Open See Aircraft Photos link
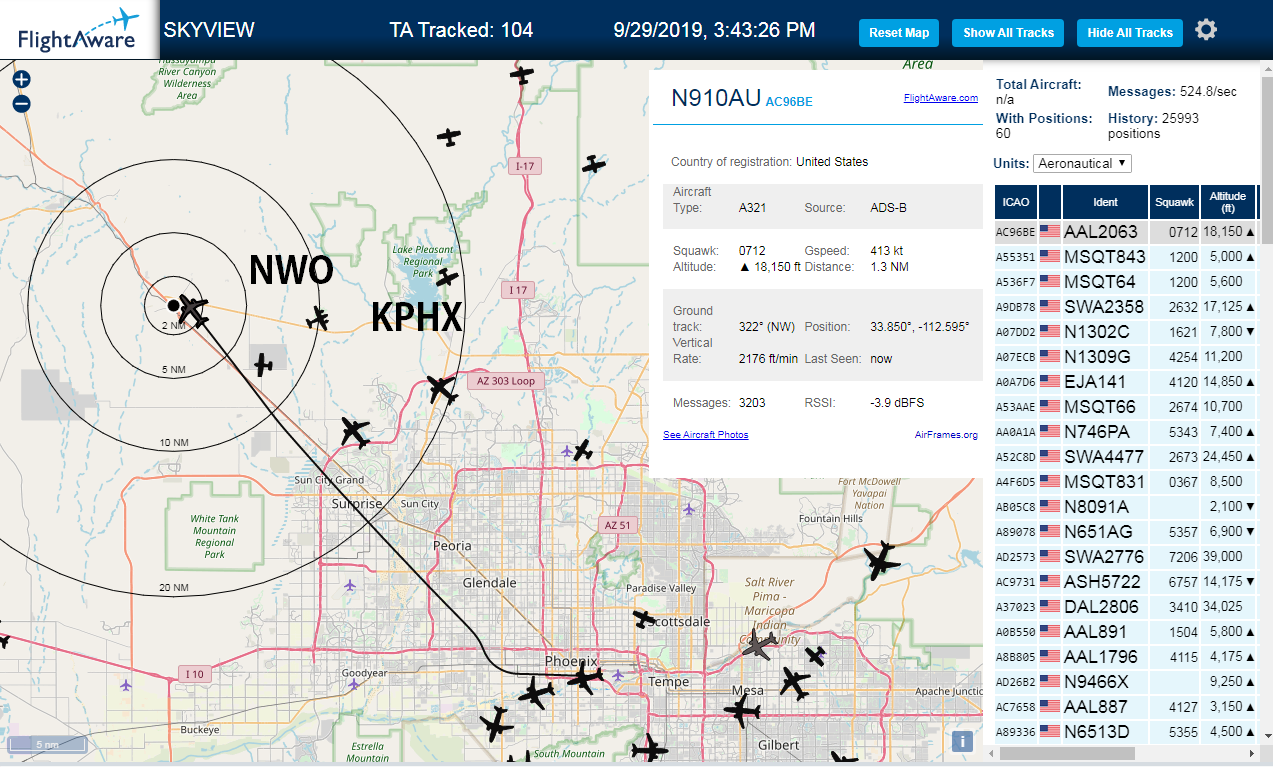Screen dimensions: 1273x767 click(706, 435)
